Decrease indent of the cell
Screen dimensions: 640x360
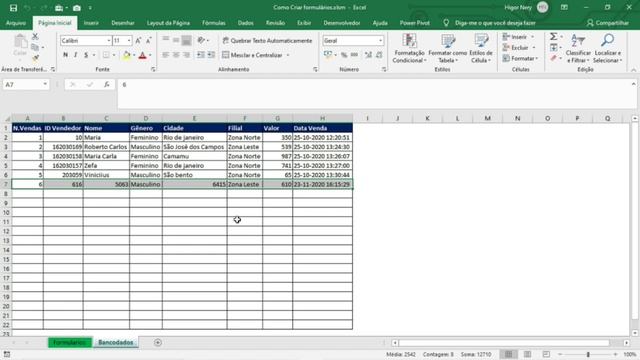pos(201,55)
